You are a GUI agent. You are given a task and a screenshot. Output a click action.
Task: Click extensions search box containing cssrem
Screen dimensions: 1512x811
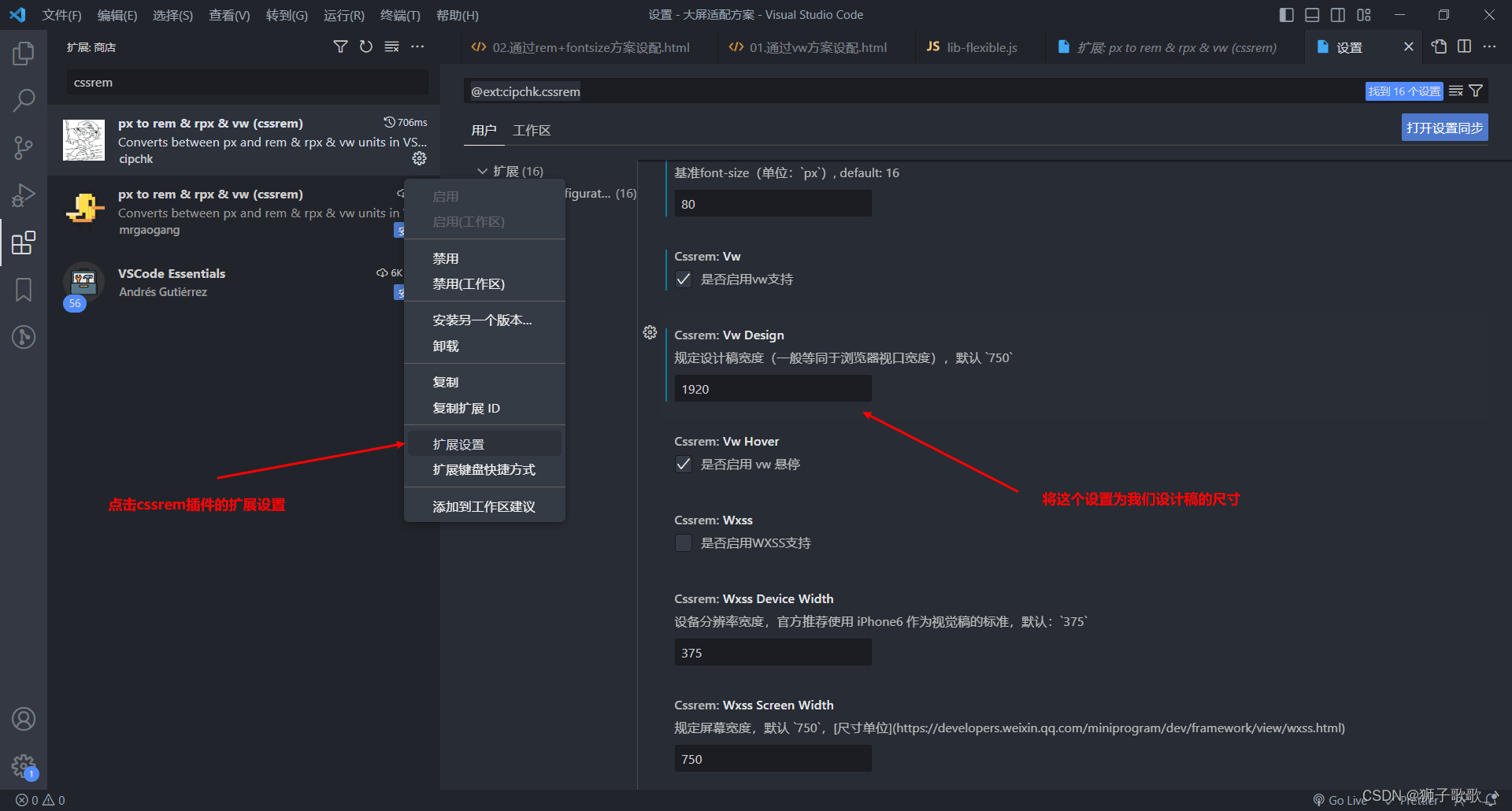(247, 82)
